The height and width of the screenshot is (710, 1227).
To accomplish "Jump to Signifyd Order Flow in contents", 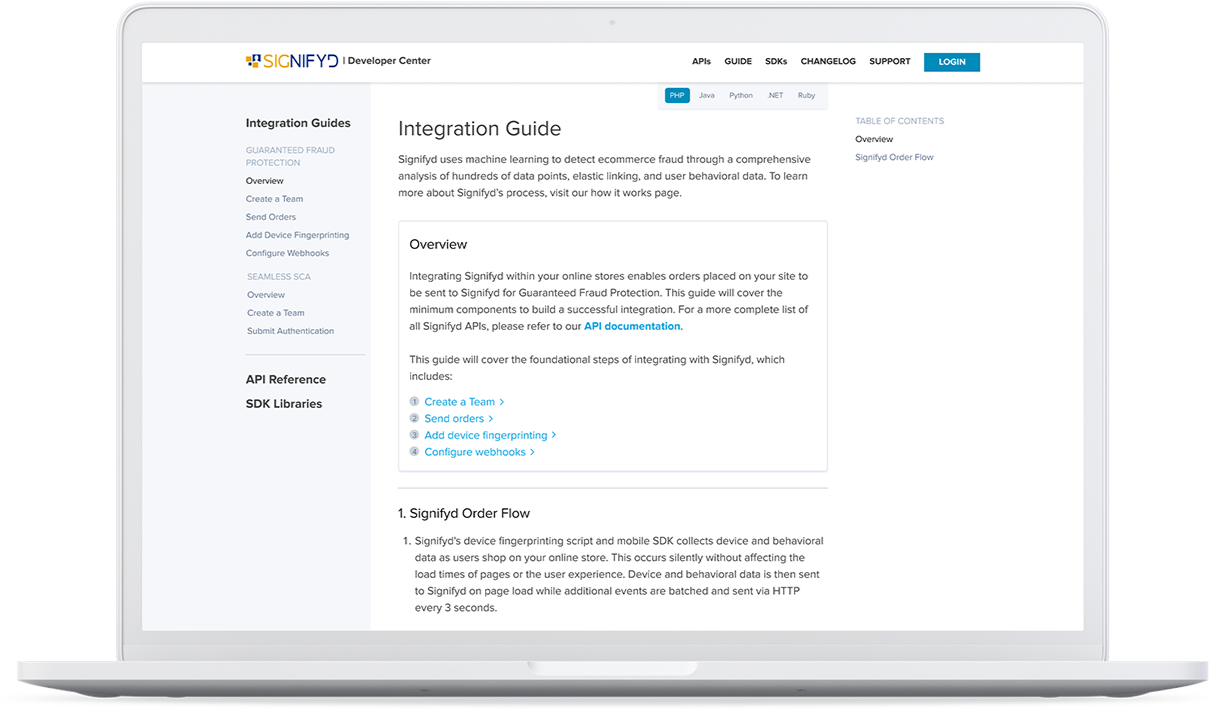I will point(894,157).
